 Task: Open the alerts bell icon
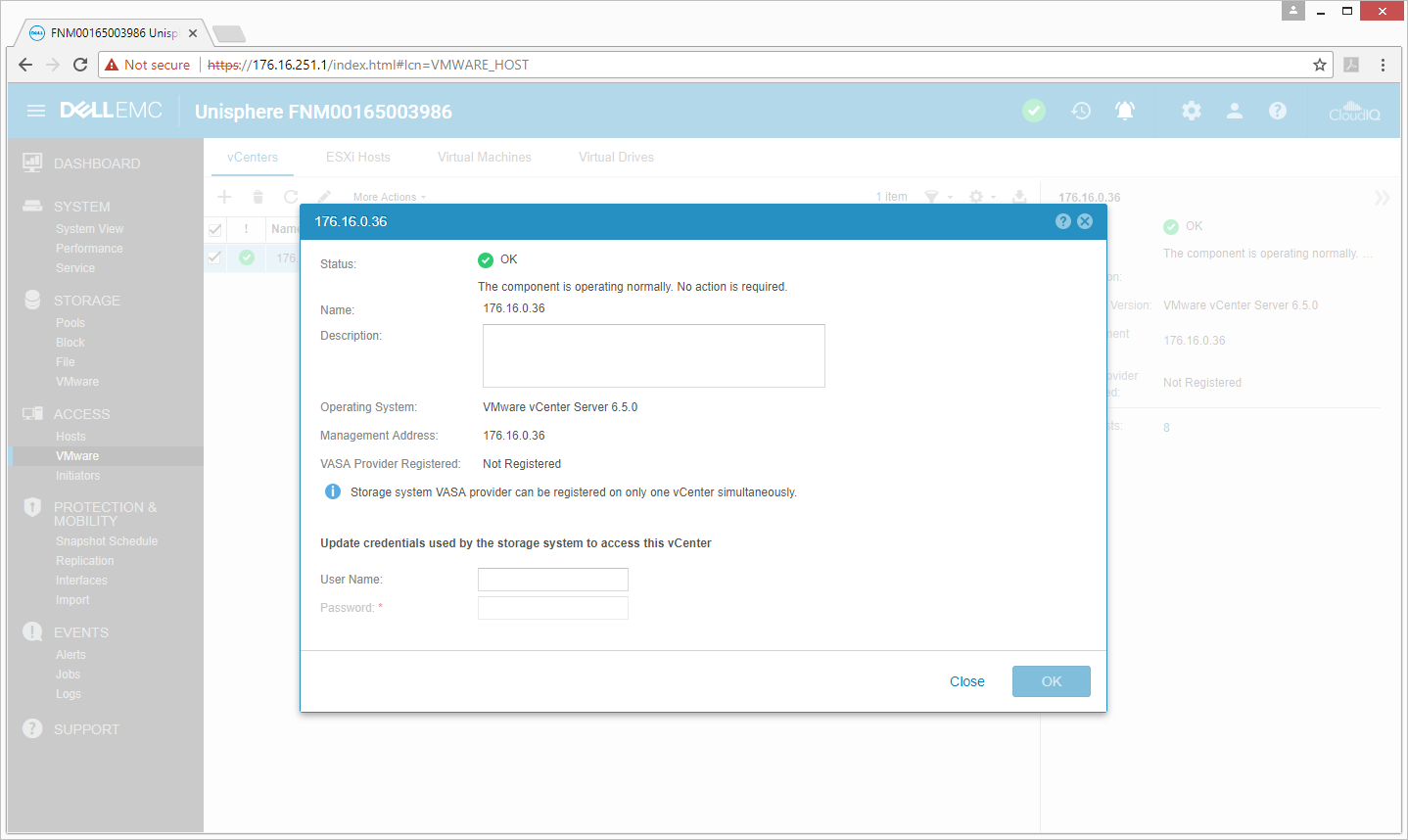pyautogui.click(x=1125, y=111)
